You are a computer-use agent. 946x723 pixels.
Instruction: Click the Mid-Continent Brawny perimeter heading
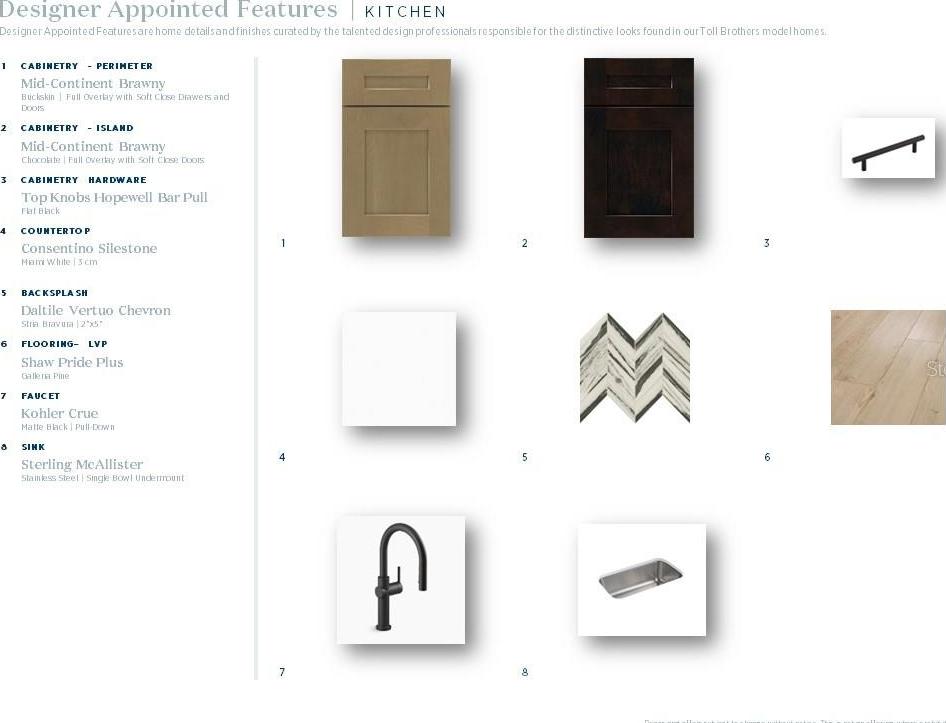[93, 83]
